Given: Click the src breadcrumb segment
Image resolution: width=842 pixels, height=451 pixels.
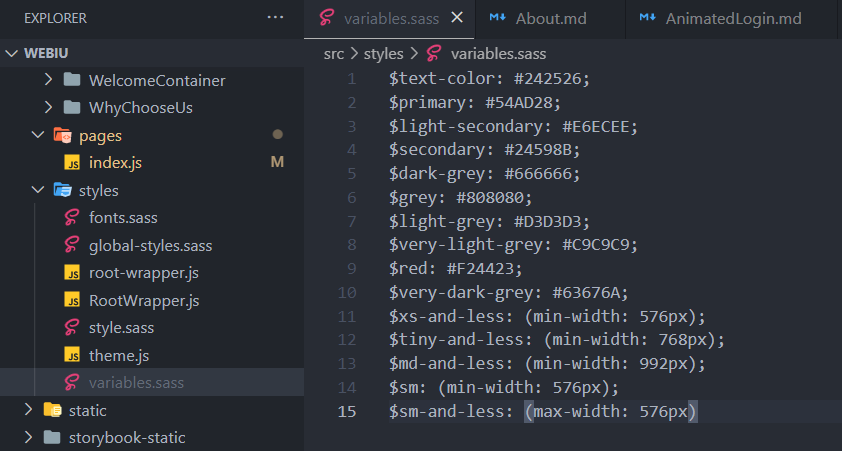Looking at the screenshot, I should click(x=333, y=54).
